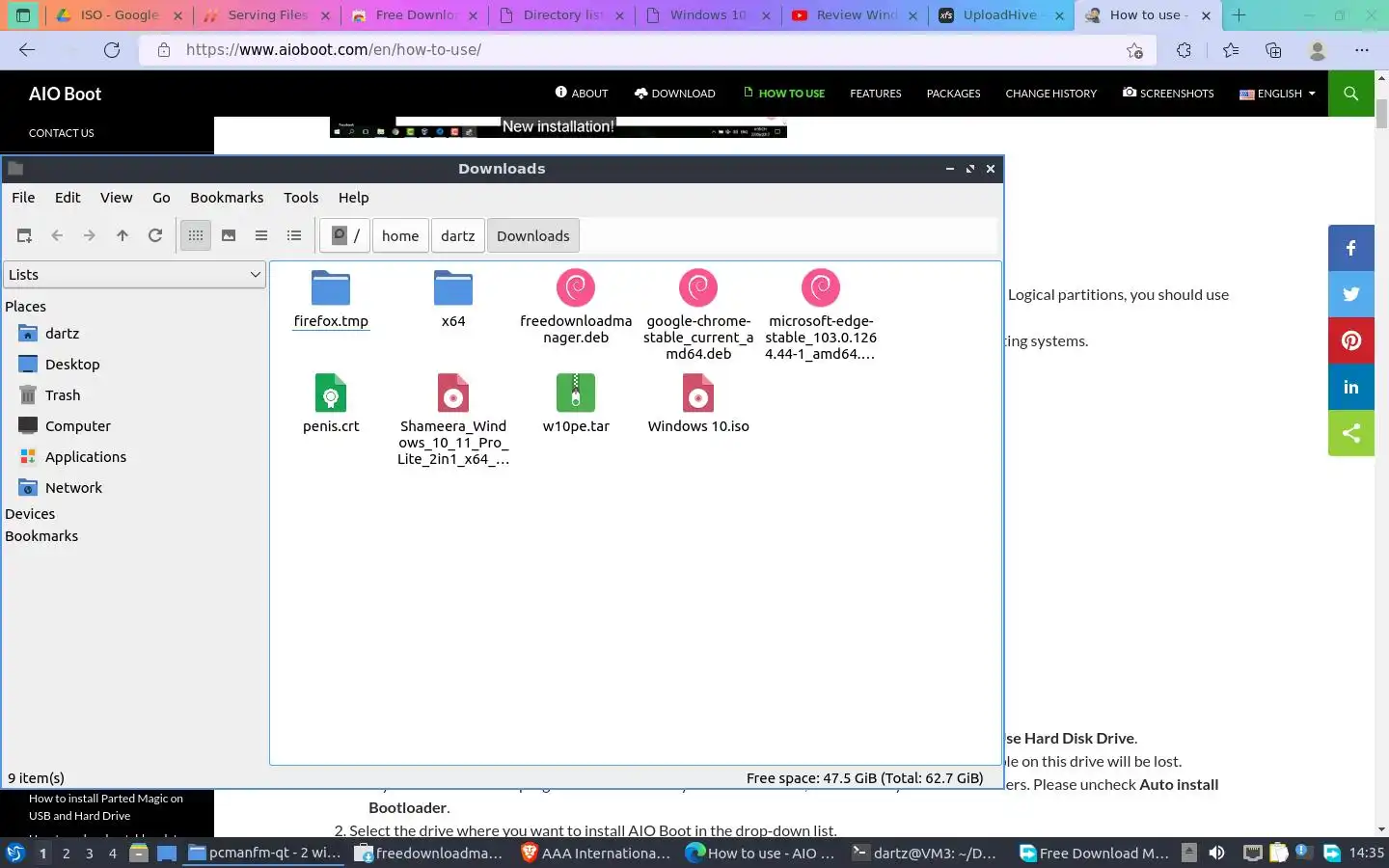Open the ENGLISH language dropdown
1389x868 pixels.
1277,94
